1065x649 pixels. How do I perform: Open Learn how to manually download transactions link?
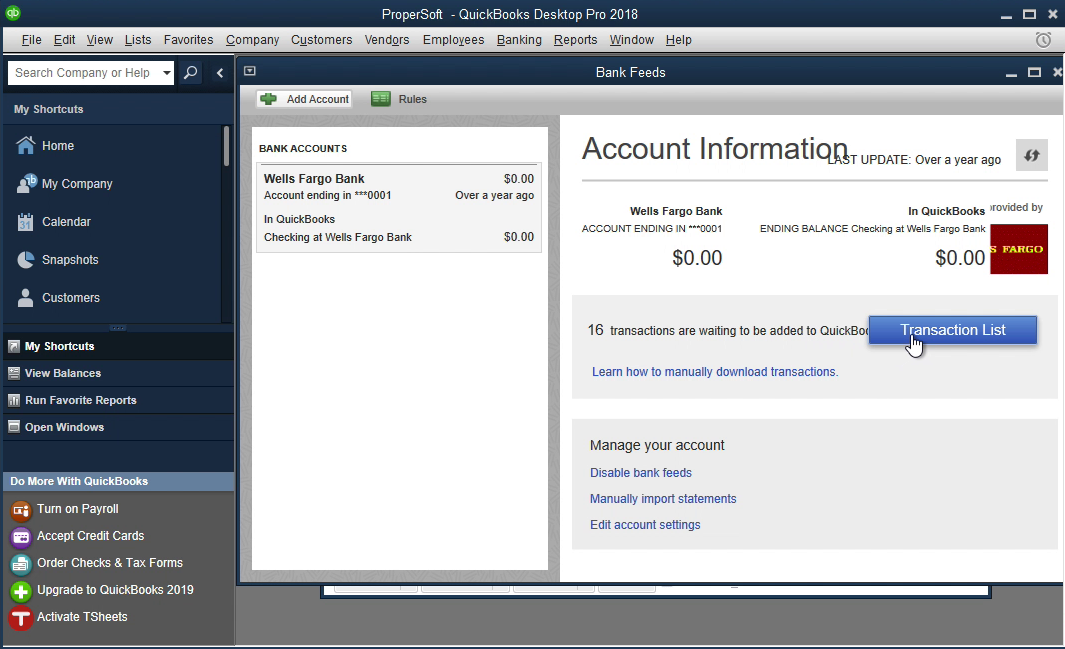click(x=715, y=372)
